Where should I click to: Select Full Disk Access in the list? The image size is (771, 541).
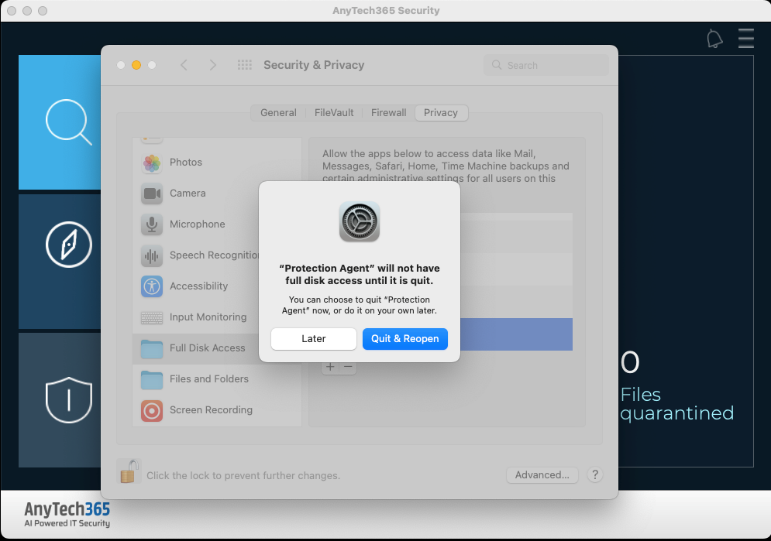point(217,349)
